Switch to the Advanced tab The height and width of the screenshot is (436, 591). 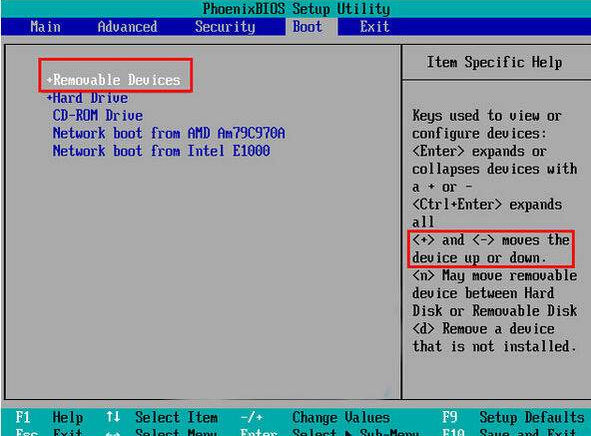tap(127, 27)
